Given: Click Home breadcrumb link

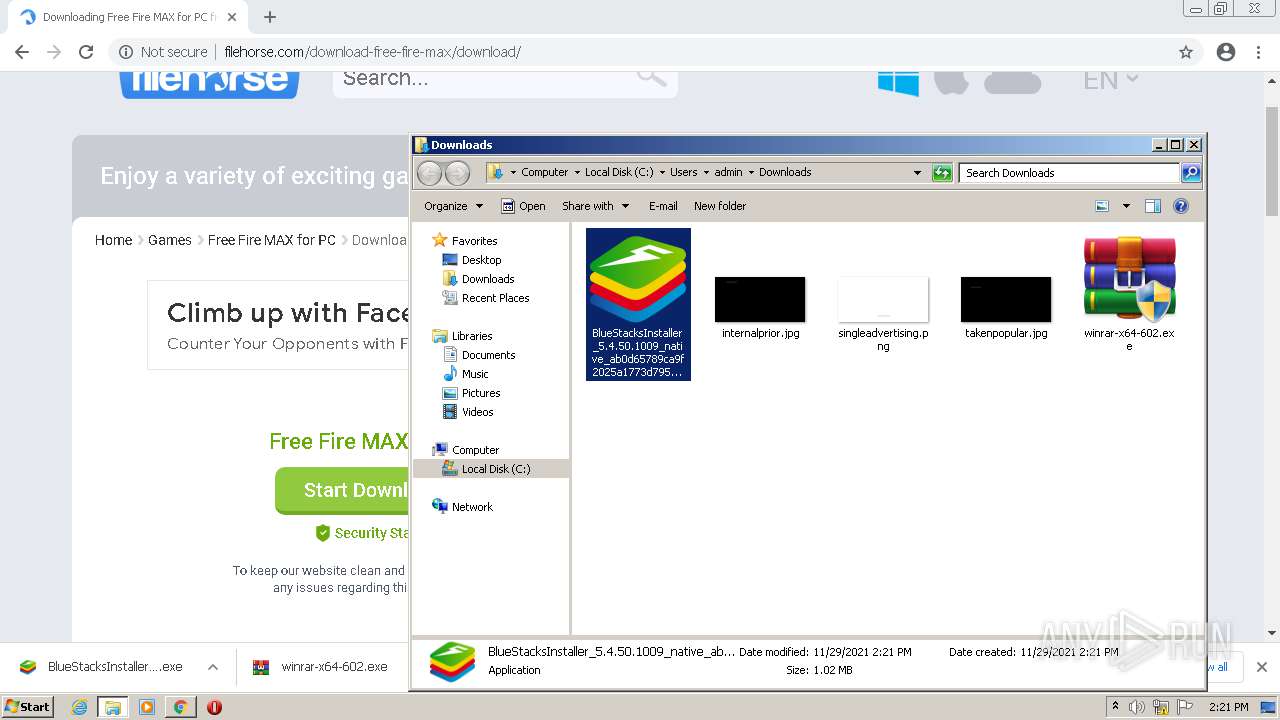Looking at the screenshot, I should pos(113,240).
